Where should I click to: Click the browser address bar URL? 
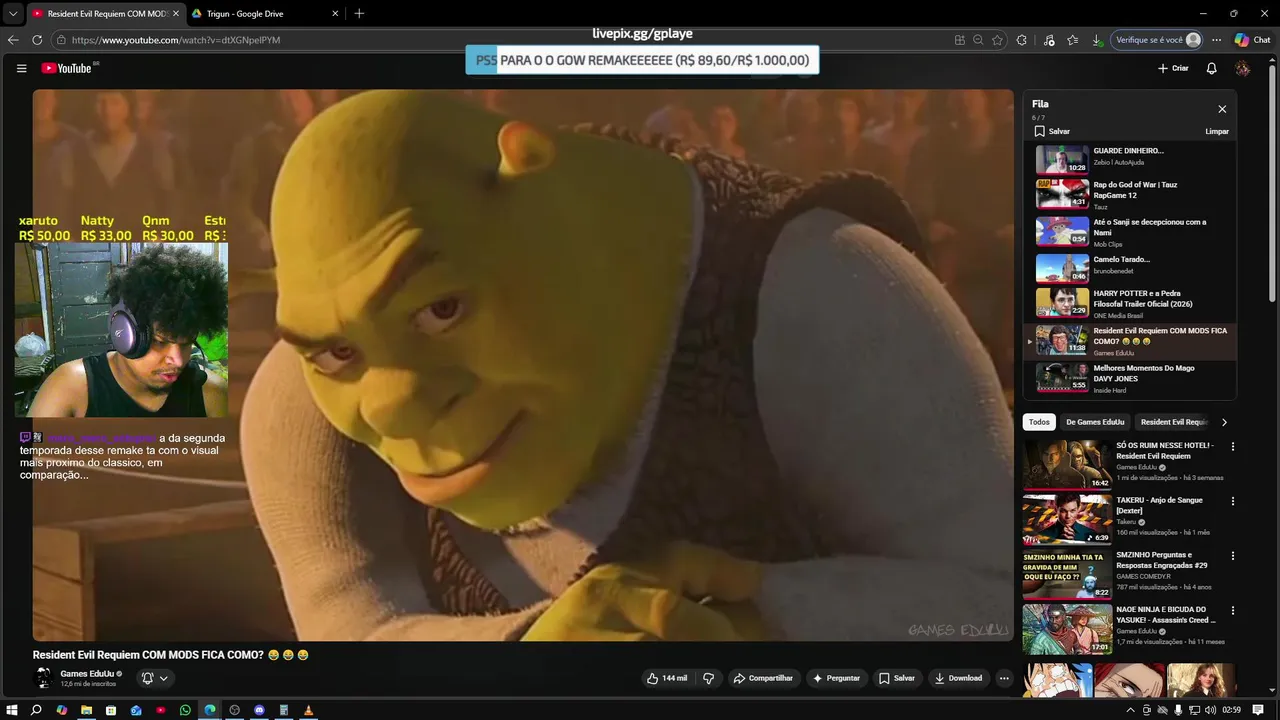[x=176, y=40]
